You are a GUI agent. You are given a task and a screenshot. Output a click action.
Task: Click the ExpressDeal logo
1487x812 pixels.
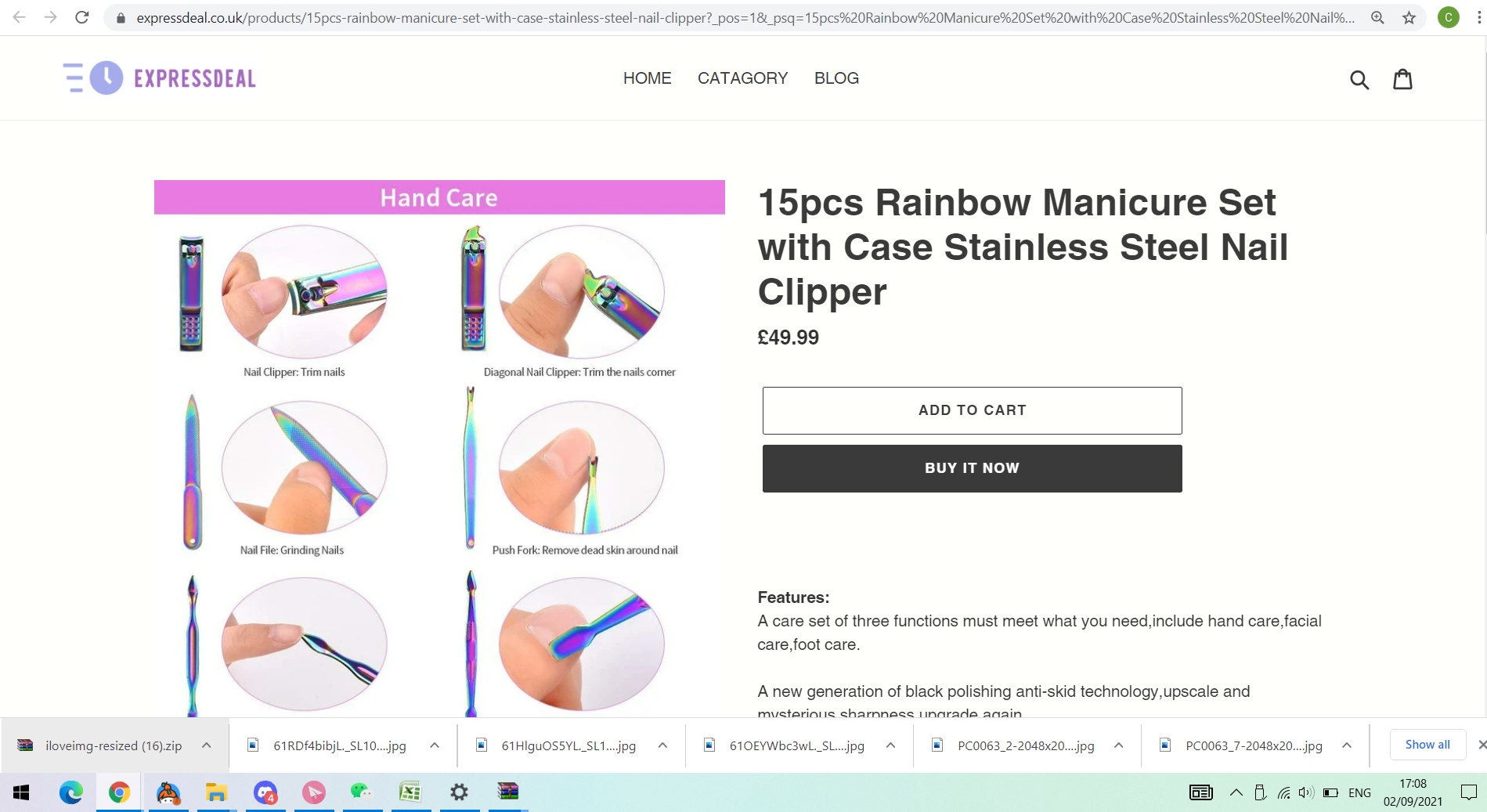(x=160, y=78)
